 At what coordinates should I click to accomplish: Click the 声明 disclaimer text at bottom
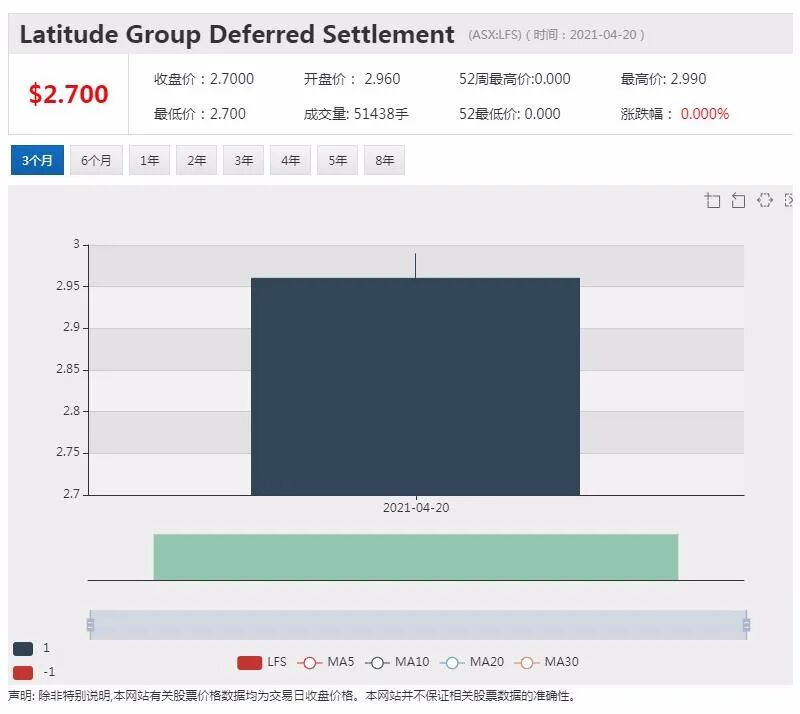coord(292,696)
